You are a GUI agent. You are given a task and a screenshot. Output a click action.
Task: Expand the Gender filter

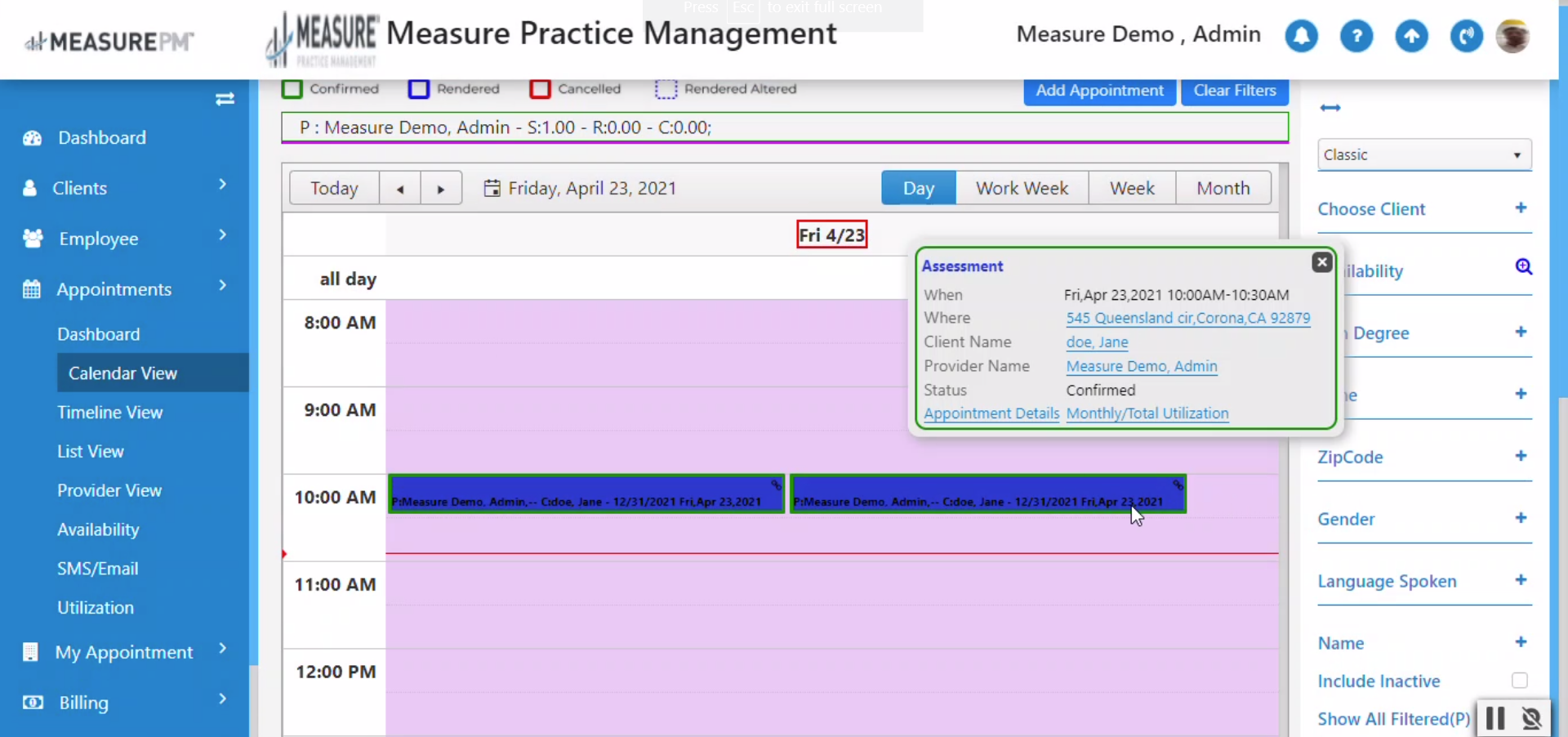pos(1521,518)
